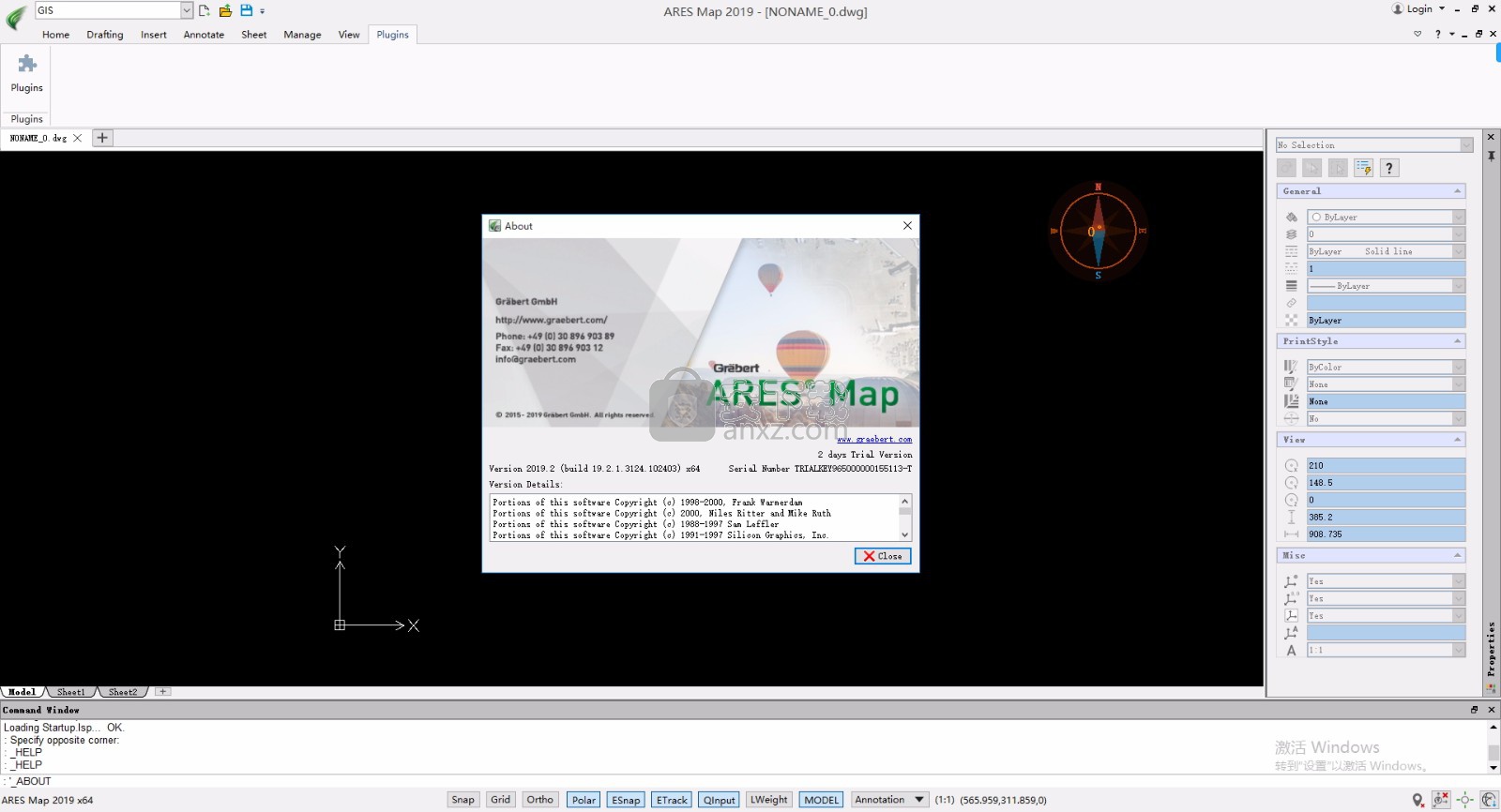Image resolution: width=1501 pixels, height=812 pixels.
Task: Click the green crosshair icon in the status bar
Action: tap(1464, 800)
